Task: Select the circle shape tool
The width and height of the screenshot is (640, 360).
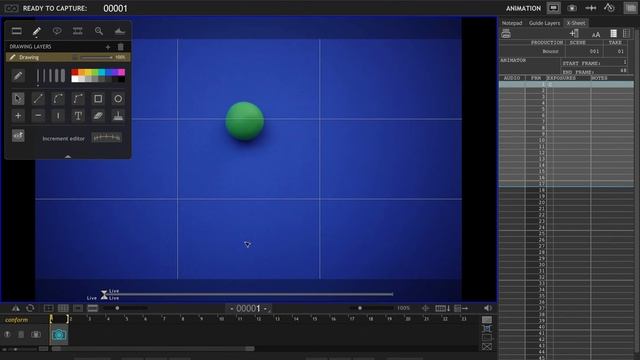Action: [x=118, y=99]
